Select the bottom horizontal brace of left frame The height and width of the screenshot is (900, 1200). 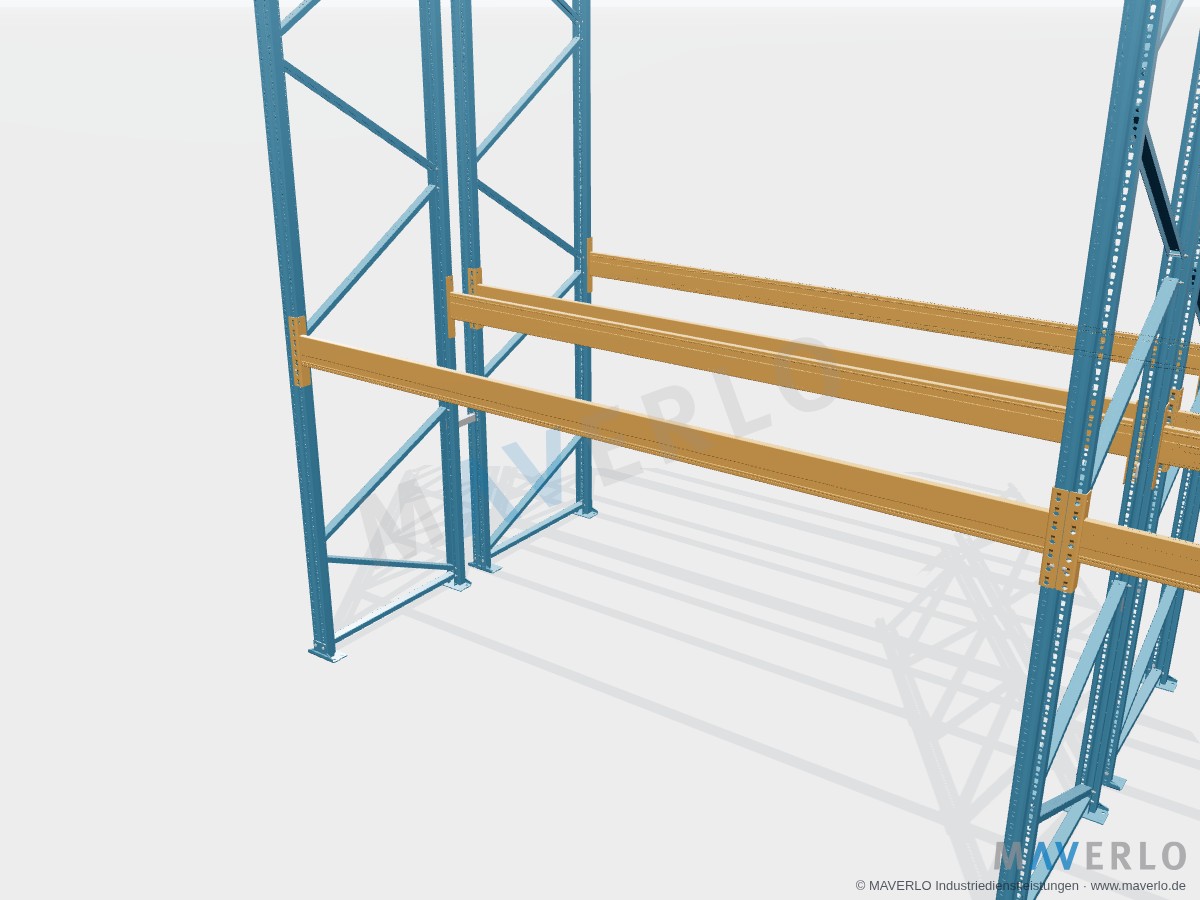point(390,563)
